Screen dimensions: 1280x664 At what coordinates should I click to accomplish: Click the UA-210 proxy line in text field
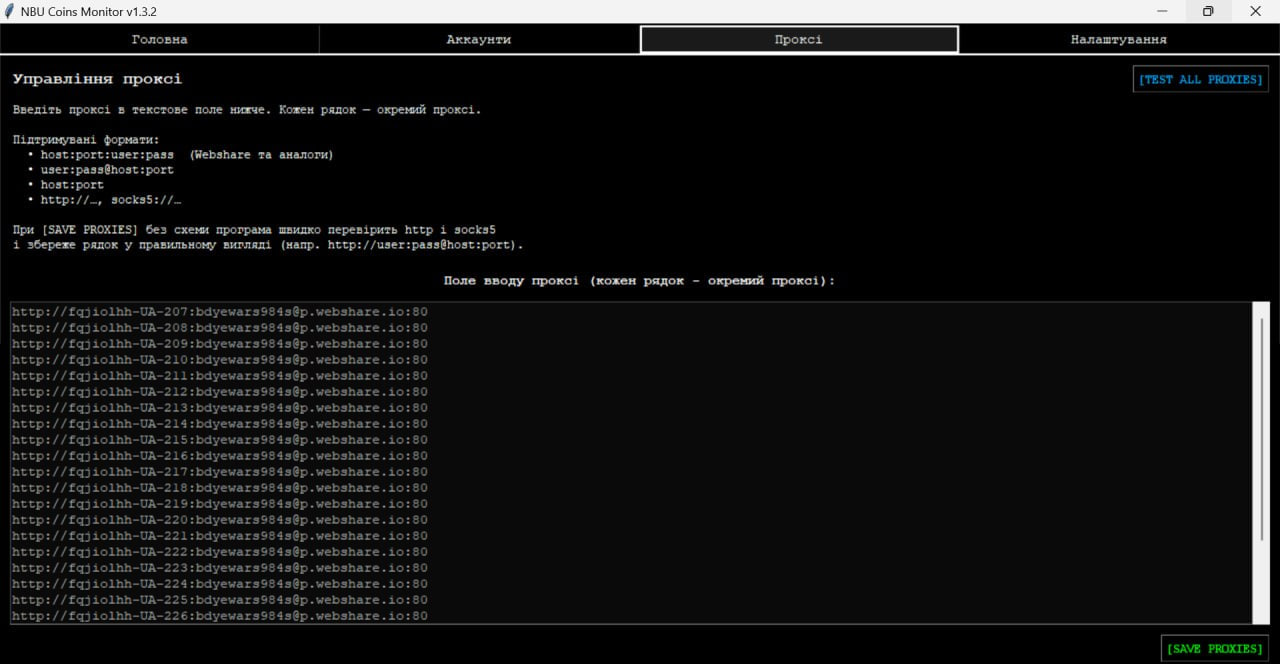[220, 360]
